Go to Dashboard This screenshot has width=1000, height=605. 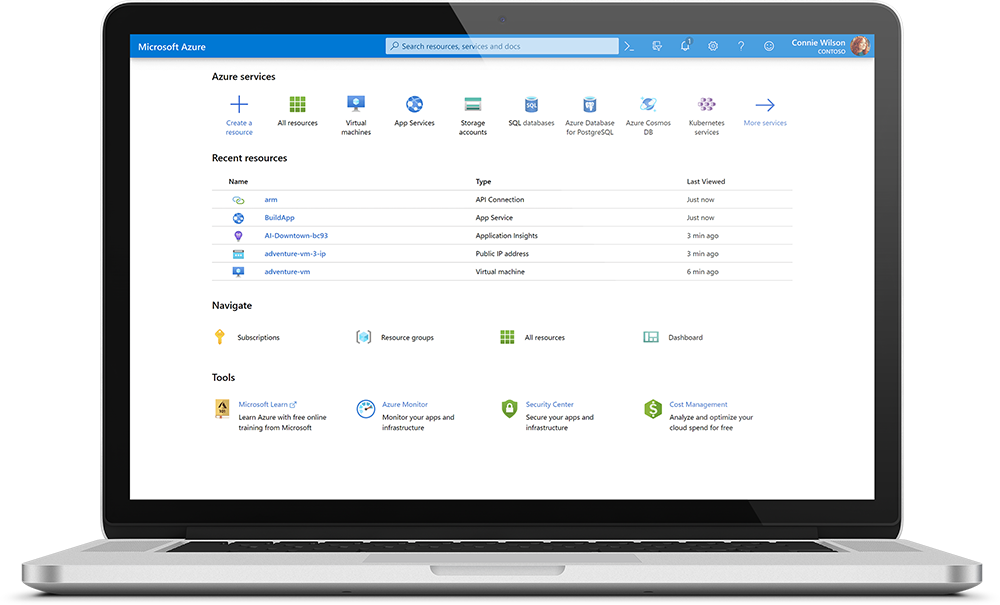(x=686, y=337)
